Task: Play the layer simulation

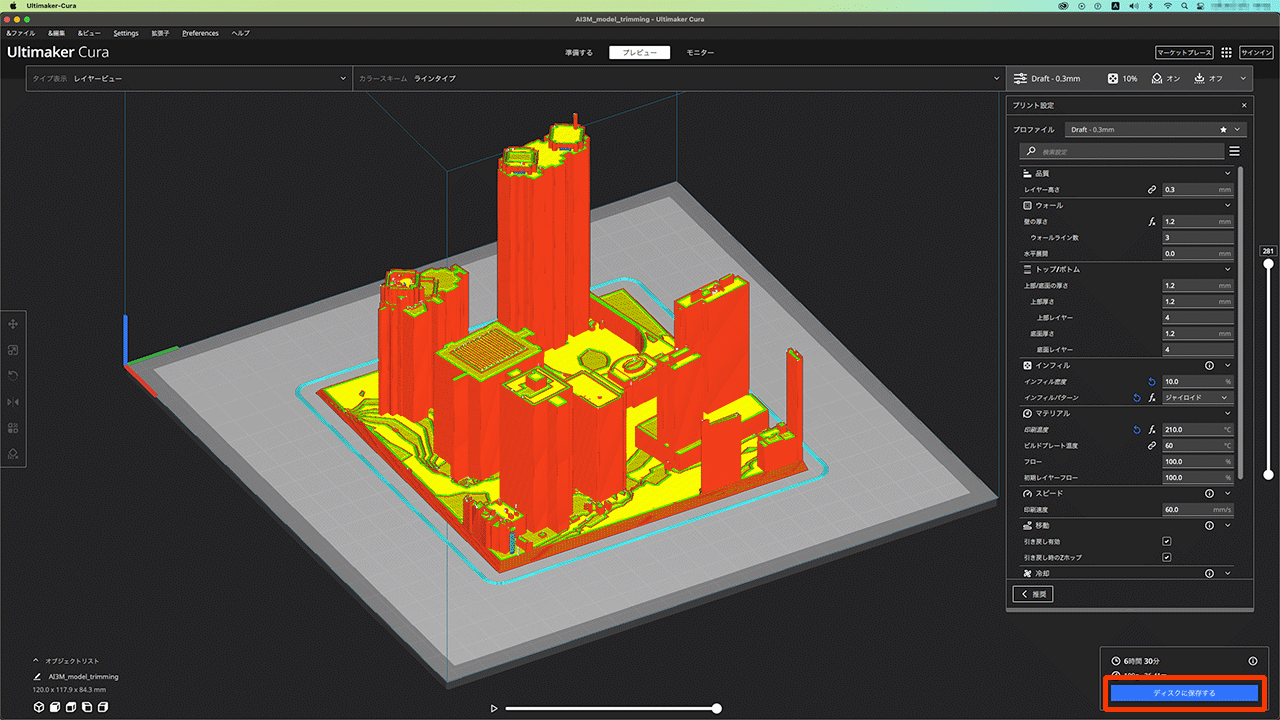Action: tap(493, 708)
